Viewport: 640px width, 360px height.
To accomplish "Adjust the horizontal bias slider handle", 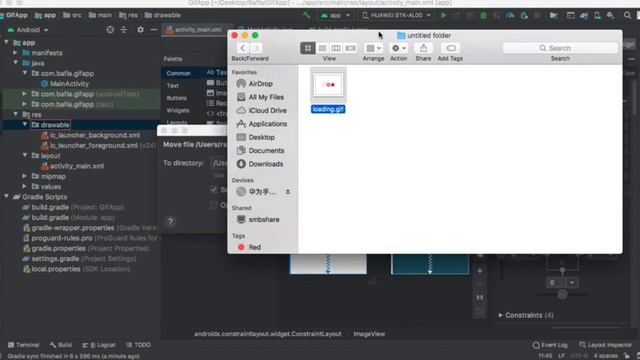I will coord(562,294).
